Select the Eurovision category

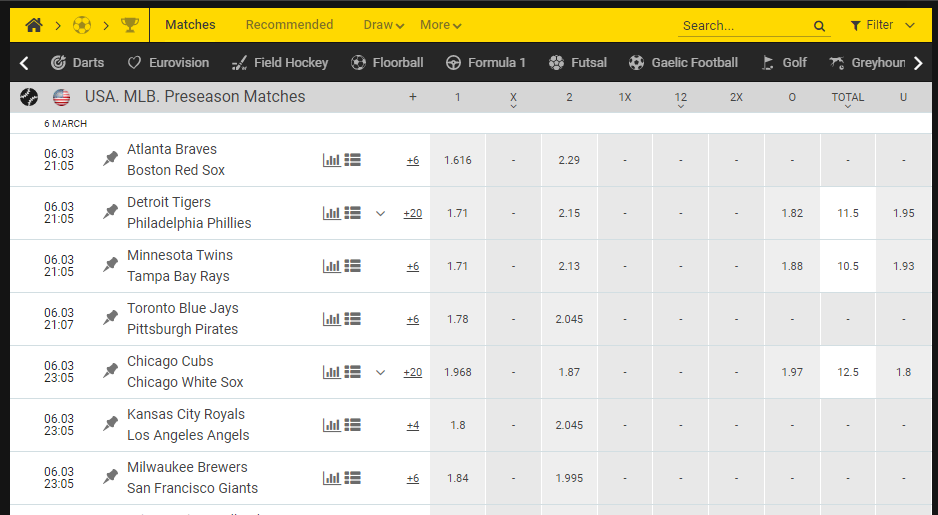coord(168,62)
